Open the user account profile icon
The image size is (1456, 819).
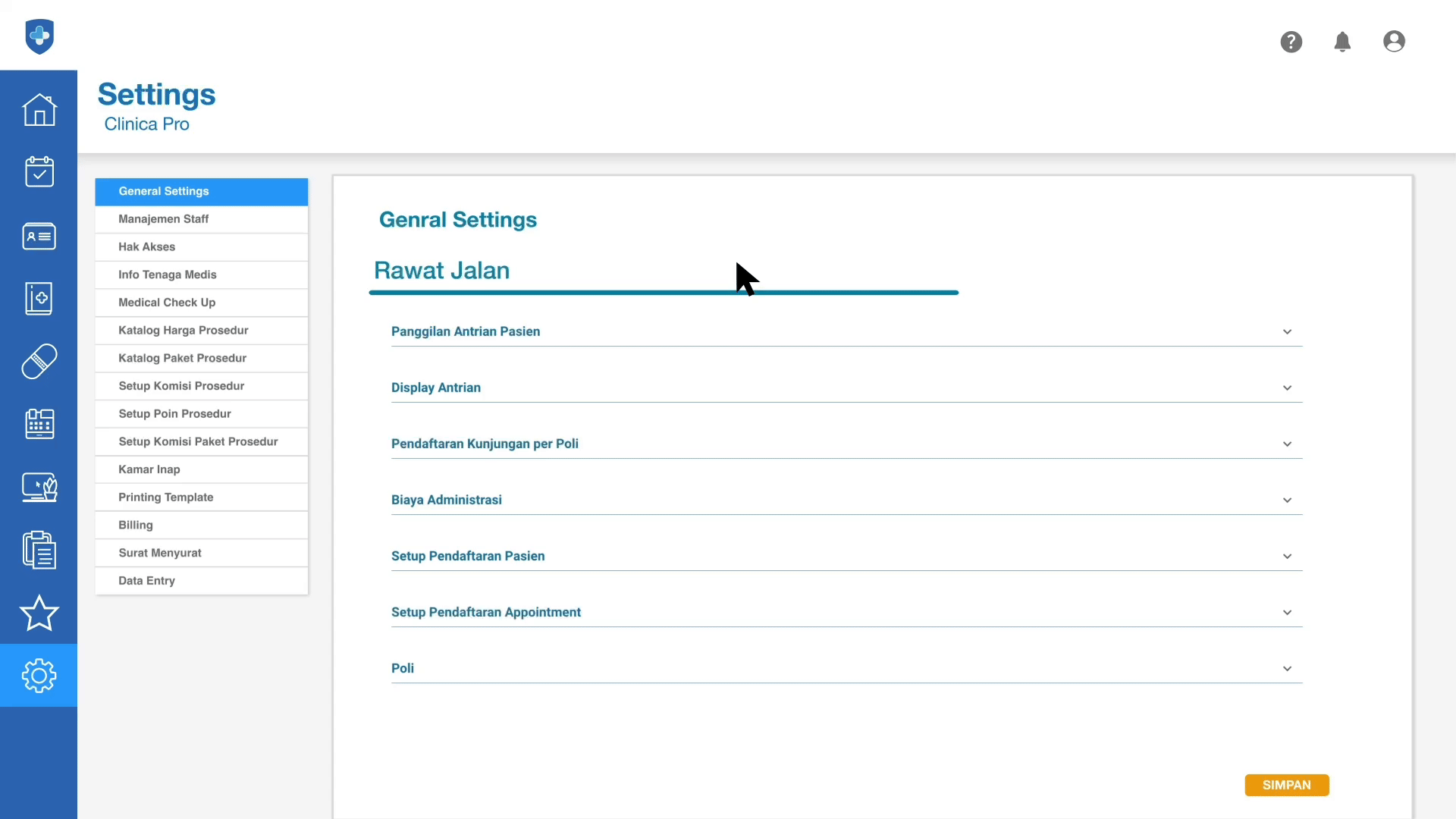click(1394, 42)
